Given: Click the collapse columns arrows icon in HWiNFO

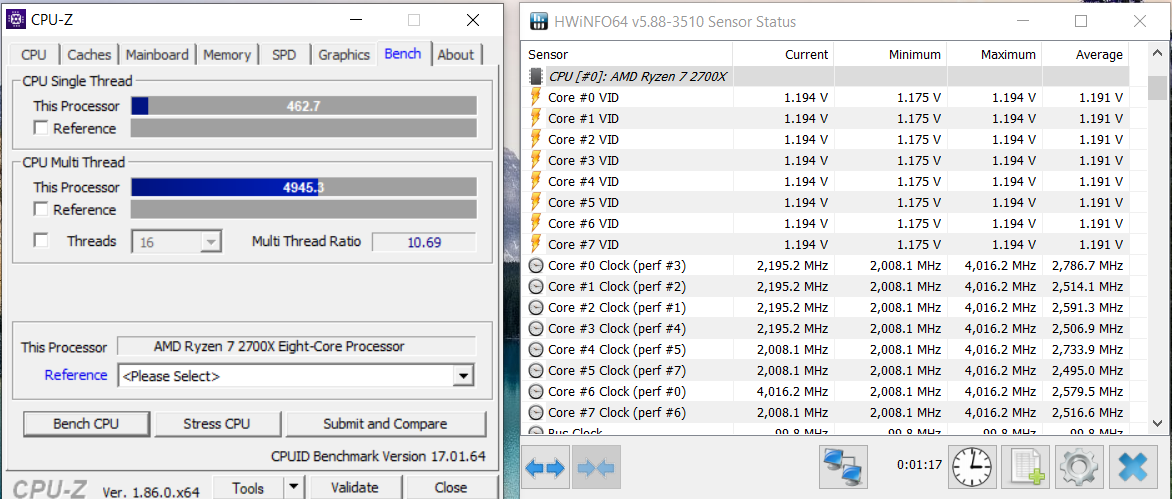Looking at the screenshot, I should 596,468.
